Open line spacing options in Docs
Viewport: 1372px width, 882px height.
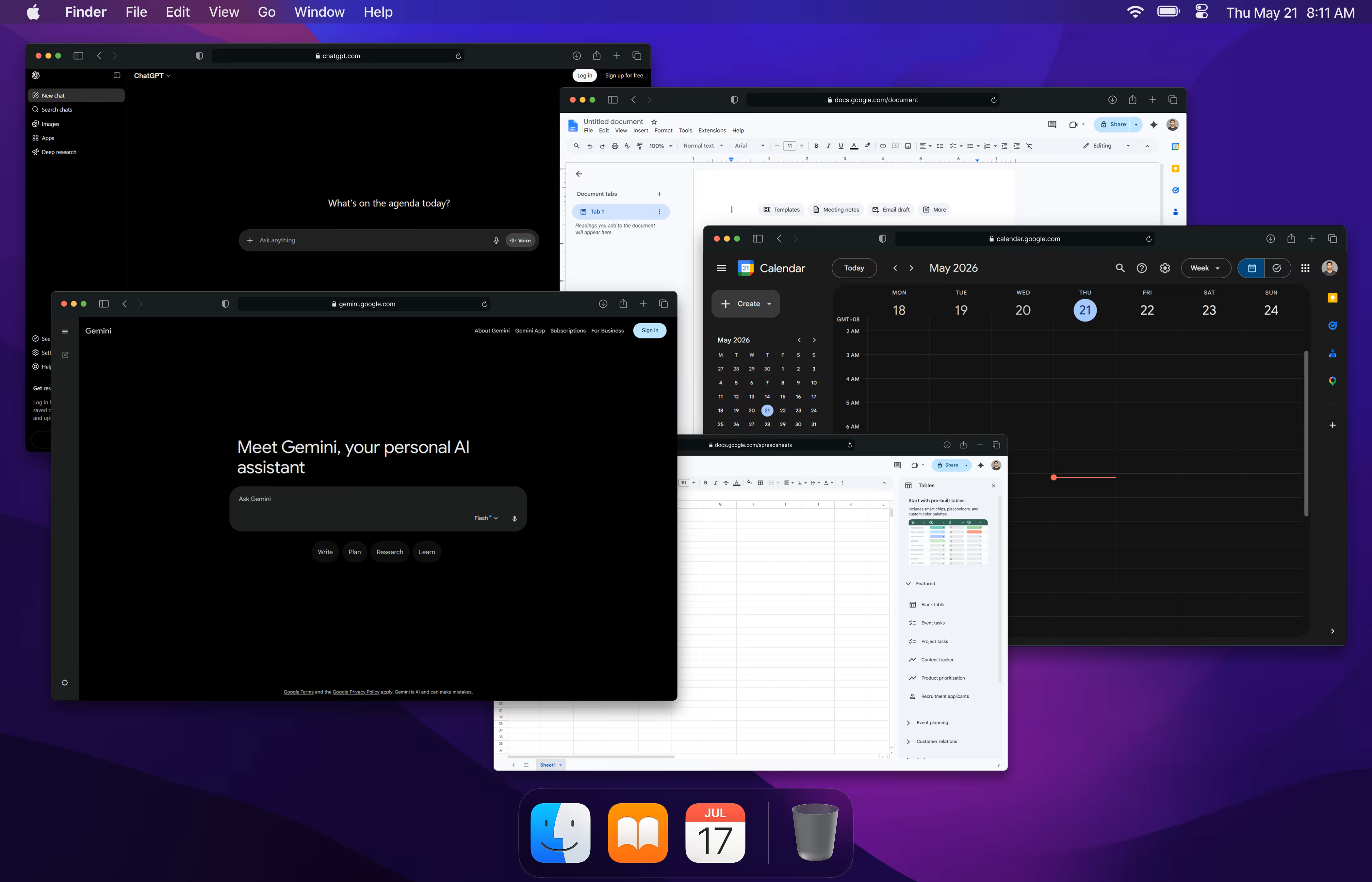tap(940, 146)
